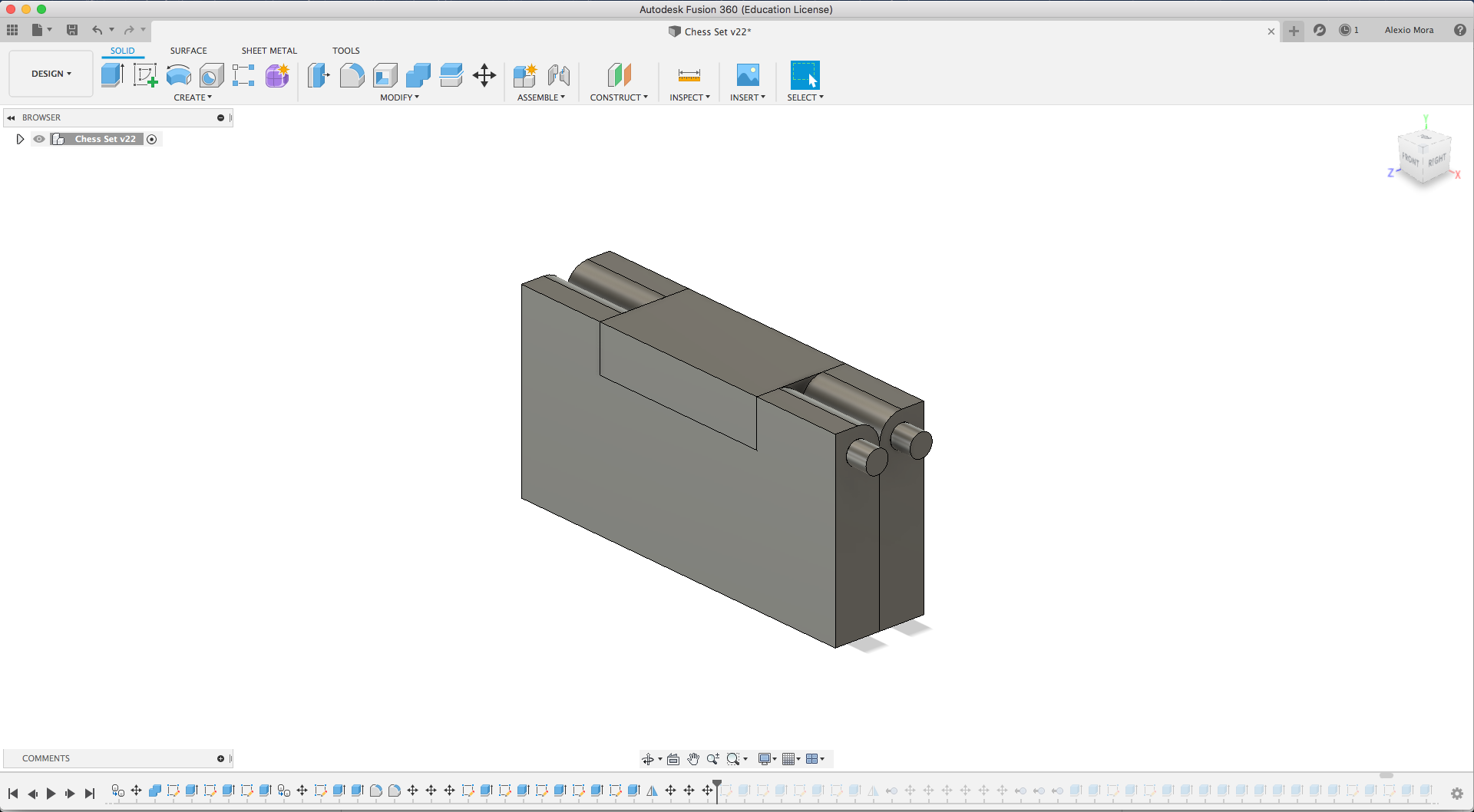Click the Redo arrow
This screenshot has width=1474, height=812.
click(129, 30)
